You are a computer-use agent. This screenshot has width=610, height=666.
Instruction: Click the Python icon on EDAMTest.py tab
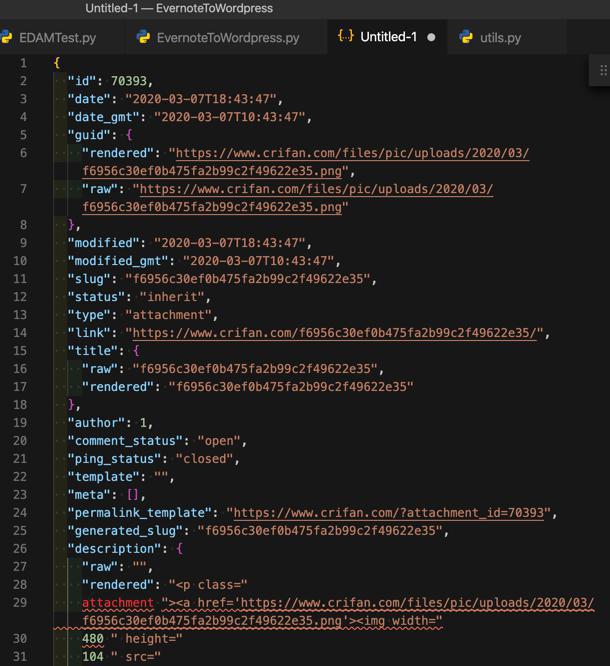6,37
